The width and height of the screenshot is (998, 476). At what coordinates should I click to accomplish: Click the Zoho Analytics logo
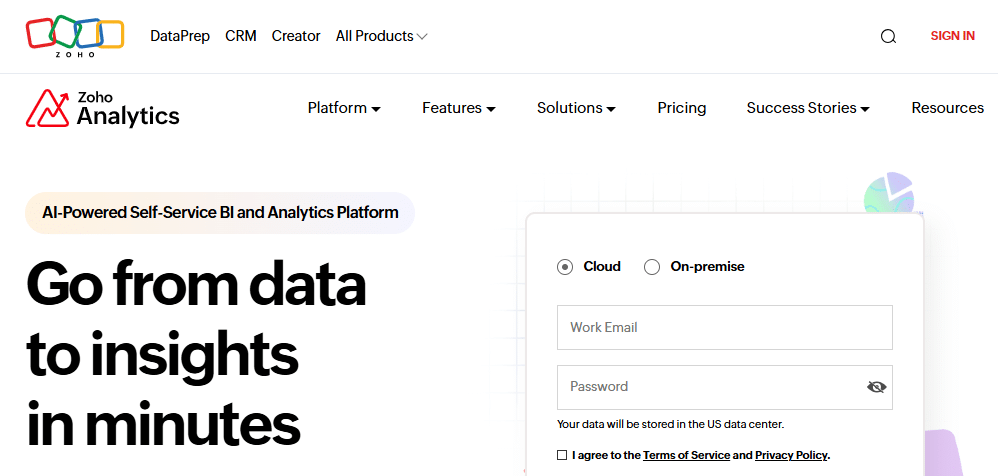[x=102, y=108]
